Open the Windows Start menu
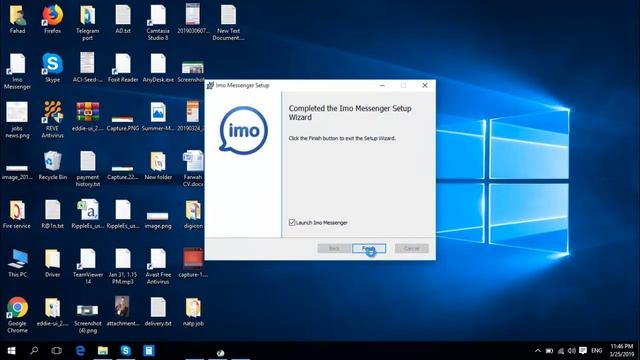640x360 pixels. 11,351
